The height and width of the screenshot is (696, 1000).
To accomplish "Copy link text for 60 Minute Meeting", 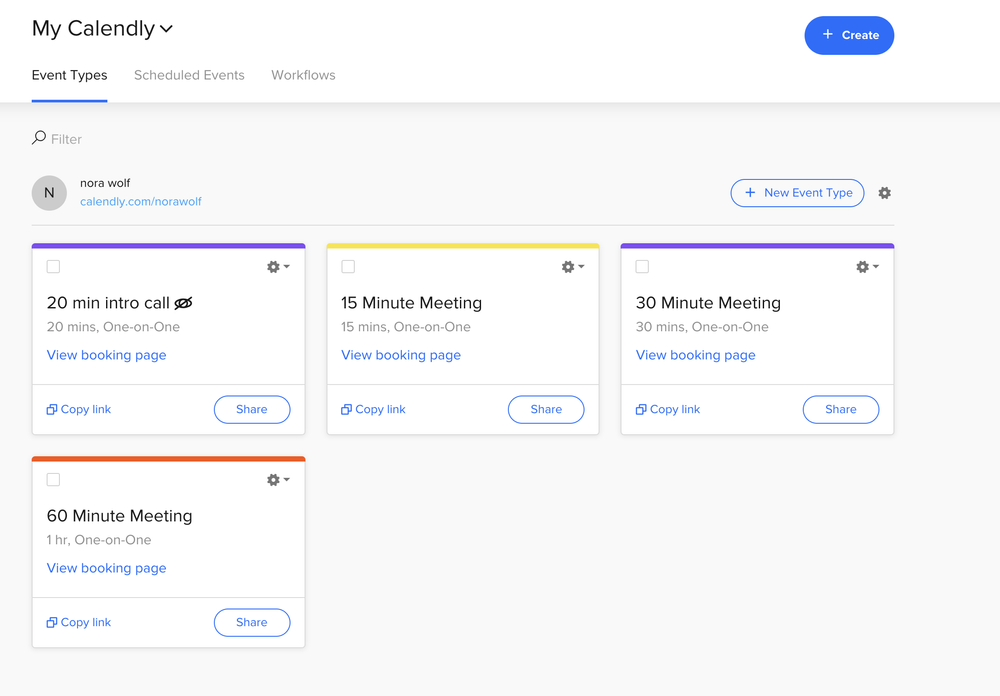I will [86, 623].
